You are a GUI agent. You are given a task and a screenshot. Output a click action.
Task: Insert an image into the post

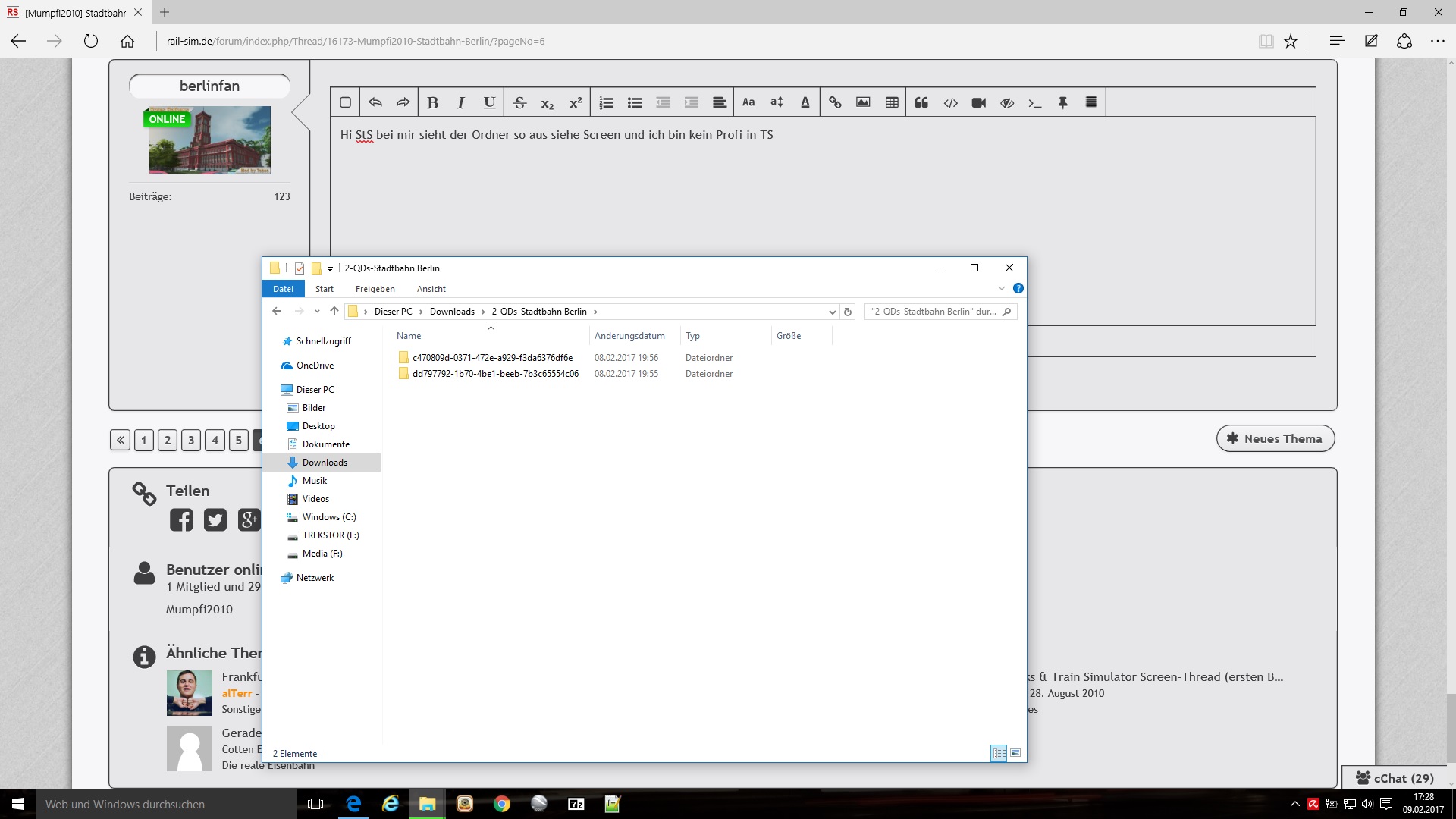[863, 102]
